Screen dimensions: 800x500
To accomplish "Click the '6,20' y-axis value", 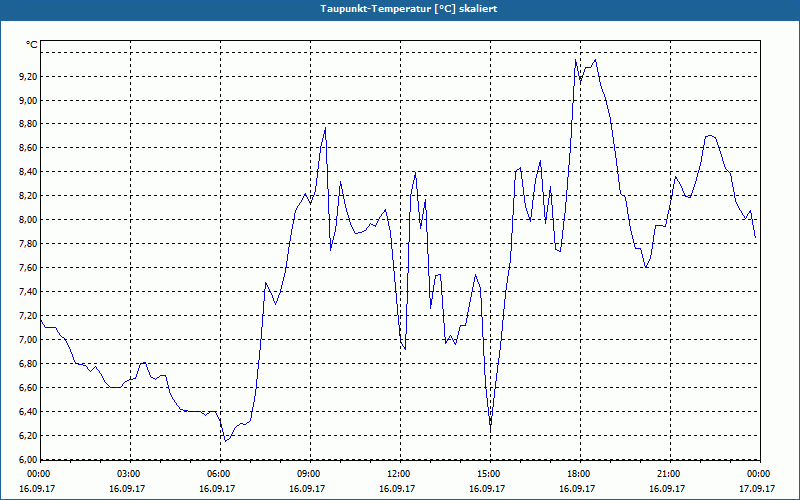I will (x=28, y=436).
